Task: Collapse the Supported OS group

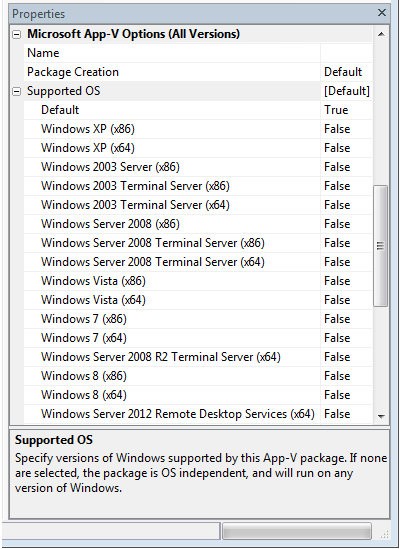Action: 16,91
